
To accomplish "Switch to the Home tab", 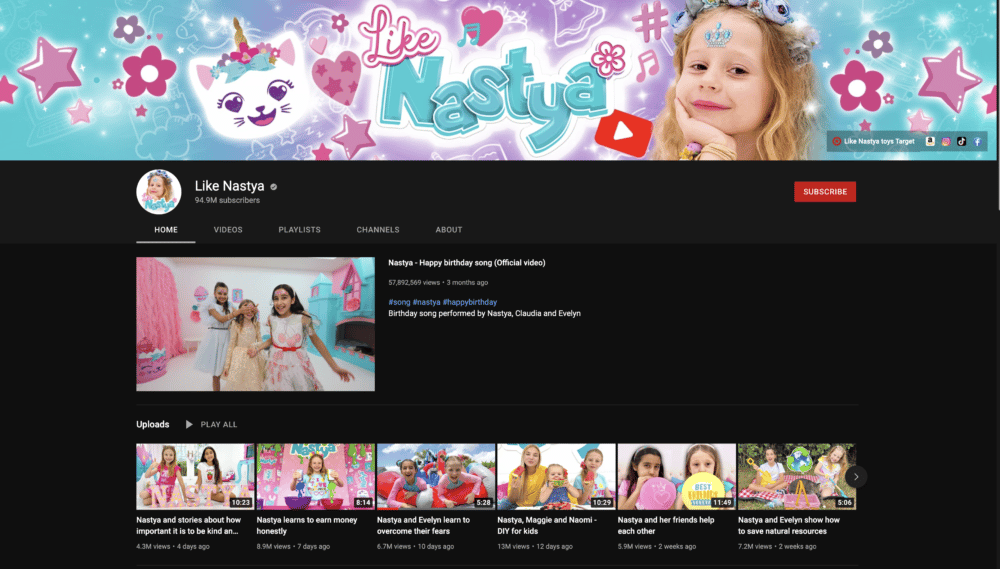I will pyautogui.click(x=166, y=230).
